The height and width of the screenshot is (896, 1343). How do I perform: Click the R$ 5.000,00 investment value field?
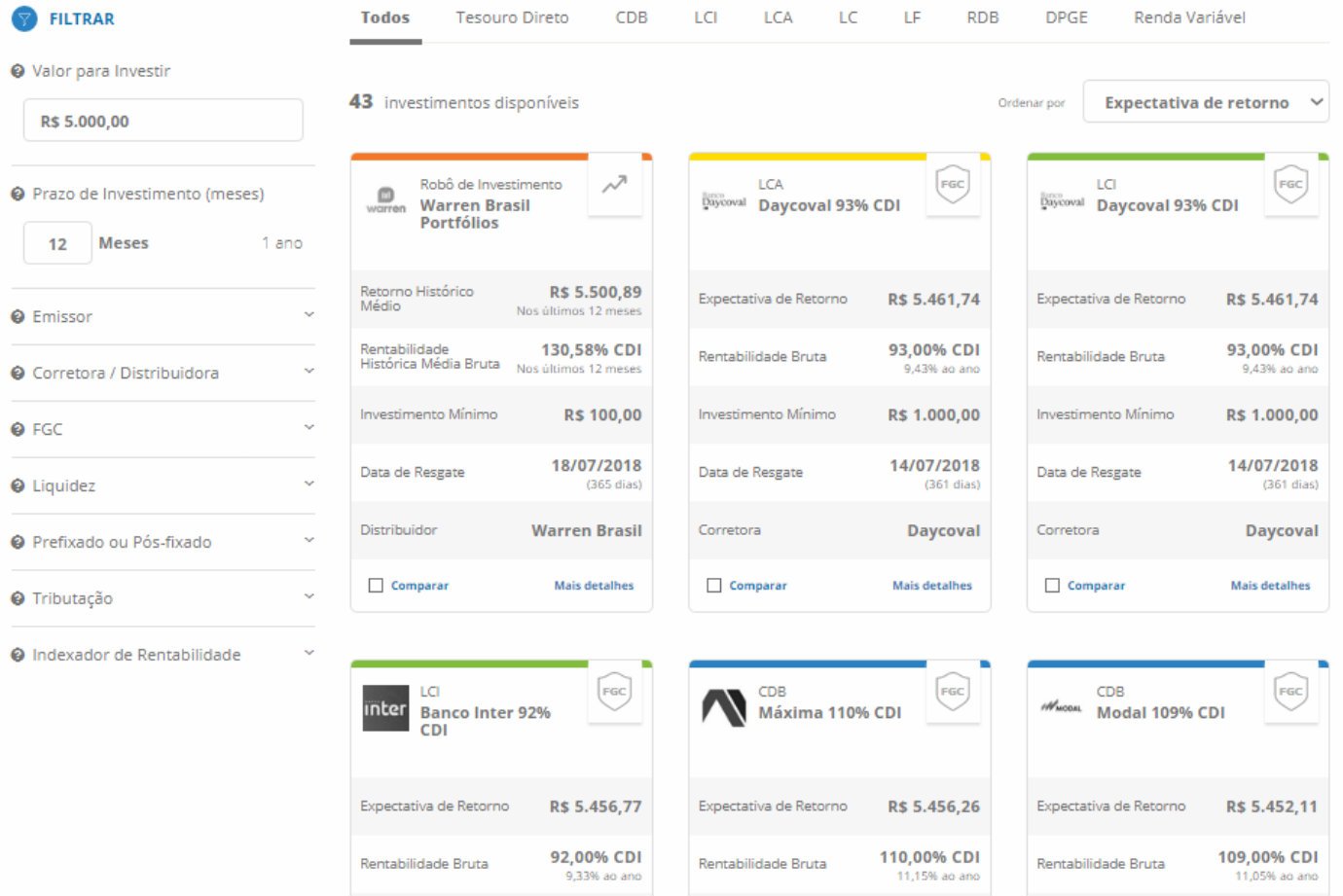pyautogui.click(x=163, y=122)
